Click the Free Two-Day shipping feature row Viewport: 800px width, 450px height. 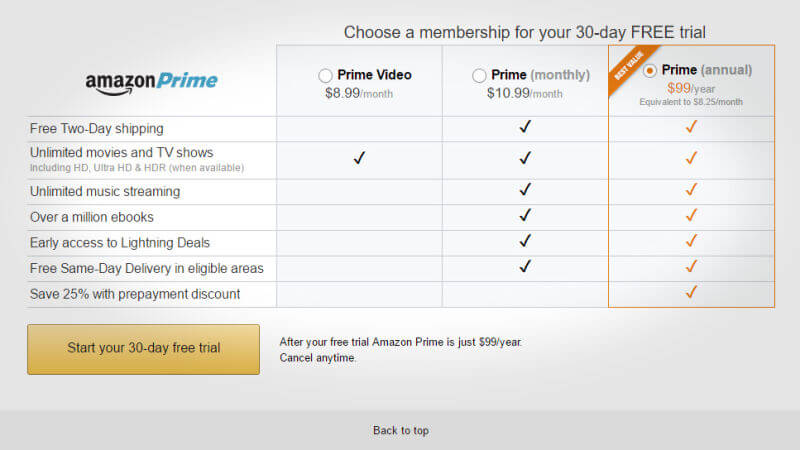click(97, 129)
